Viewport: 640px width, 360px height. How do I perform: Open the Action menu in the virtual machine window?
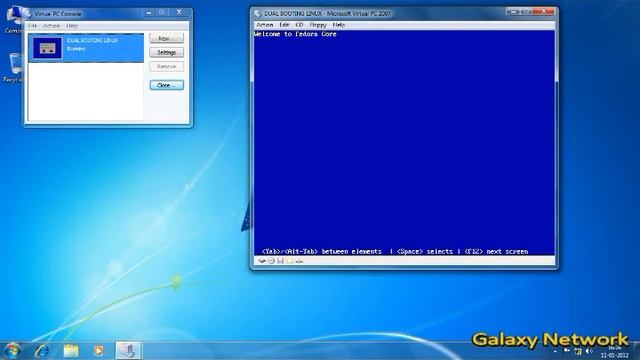(264, 25)
